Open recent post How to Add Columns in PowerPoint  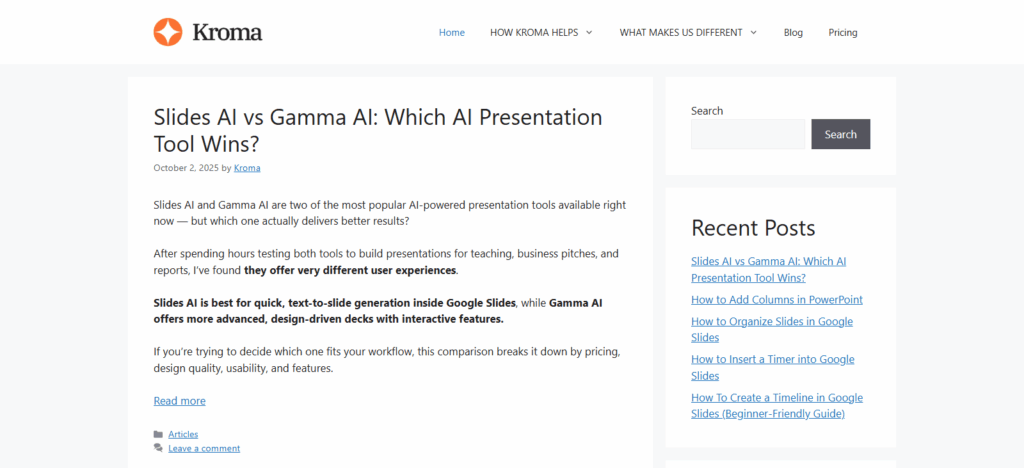coord(776,299)
